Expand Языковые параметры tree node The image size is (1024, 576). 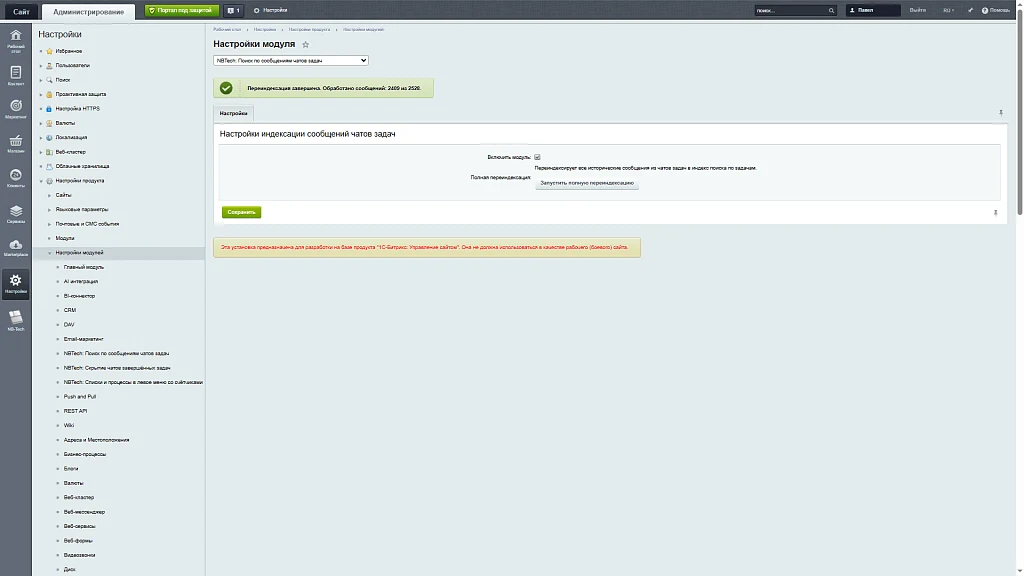(49, 210)
